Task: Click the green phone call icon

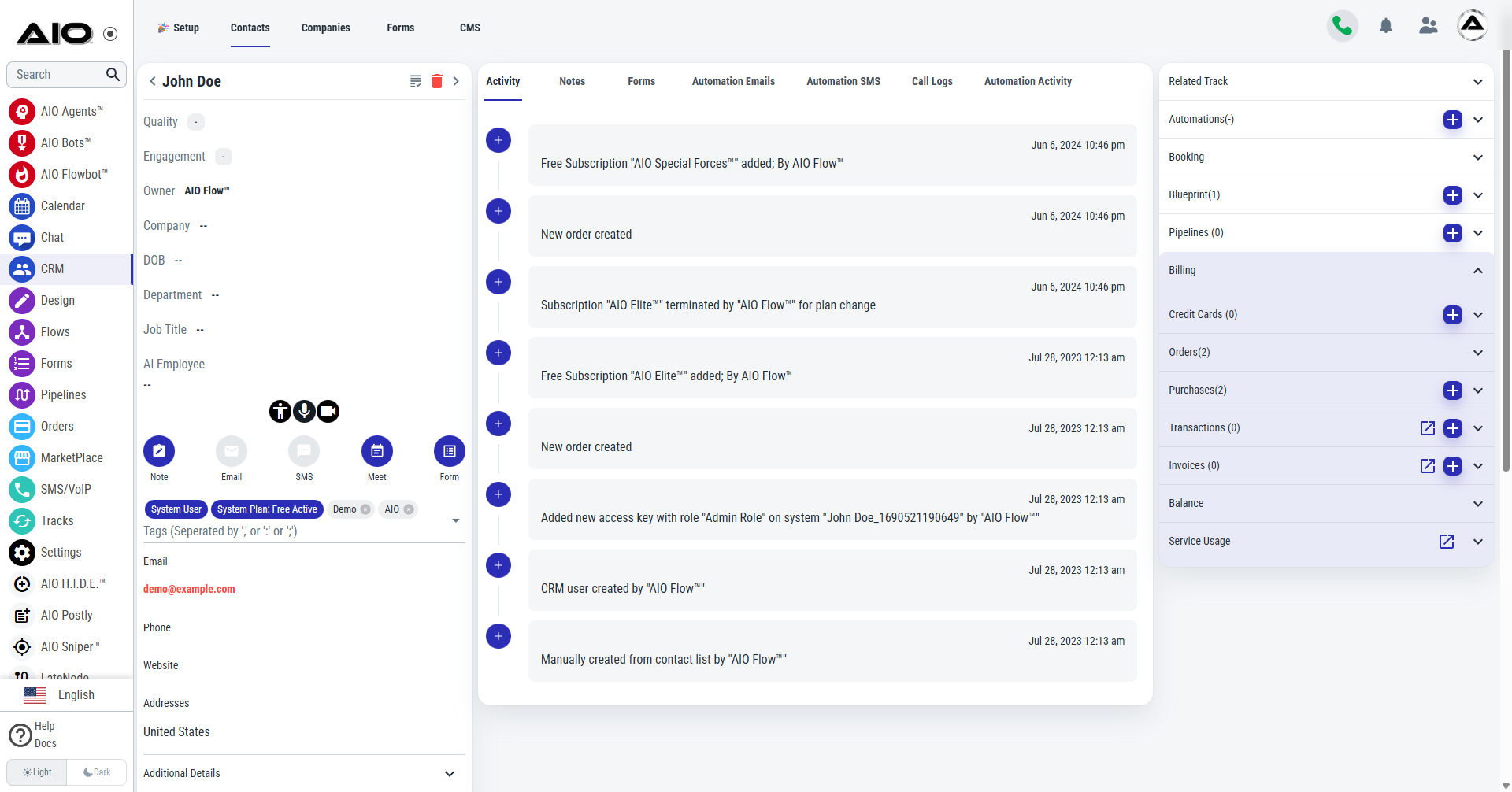Action: click(x=1342, y=26)
